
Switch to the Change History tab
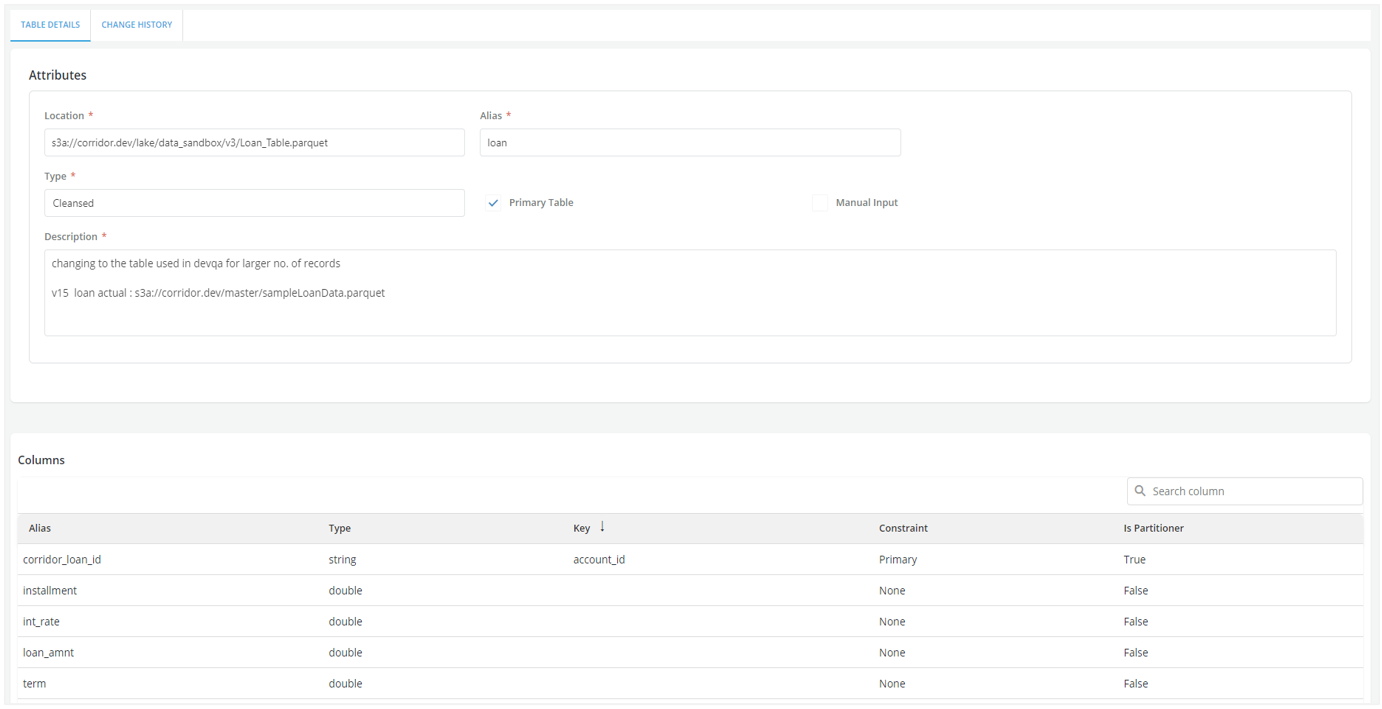click(137, 25)
